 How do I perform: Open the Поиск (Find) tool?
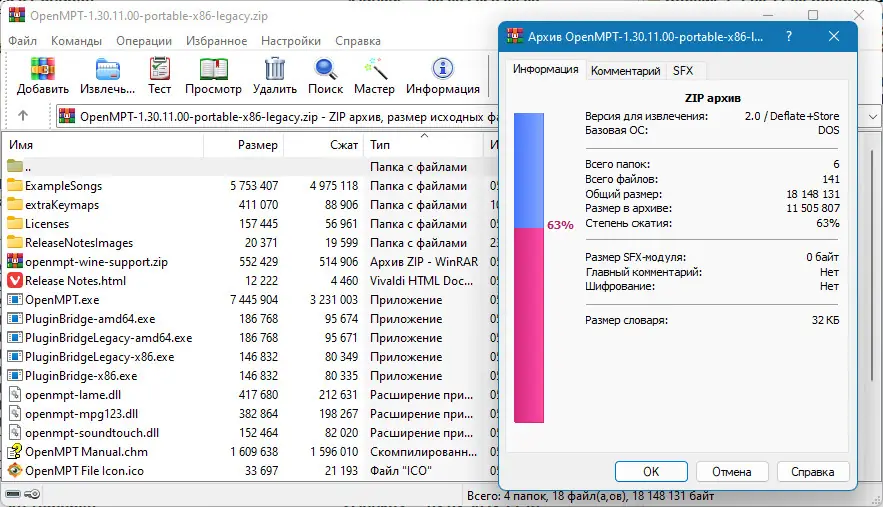(325, 69)
